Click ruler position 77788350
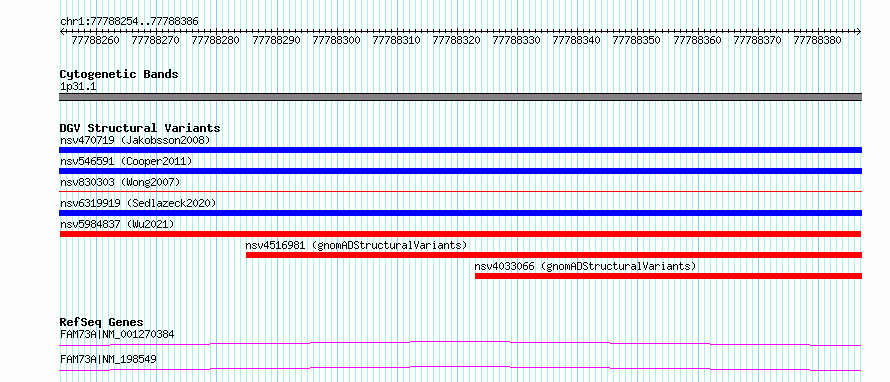Image resolution: width=890 pixels, height=382 pixels. (637, 41)
